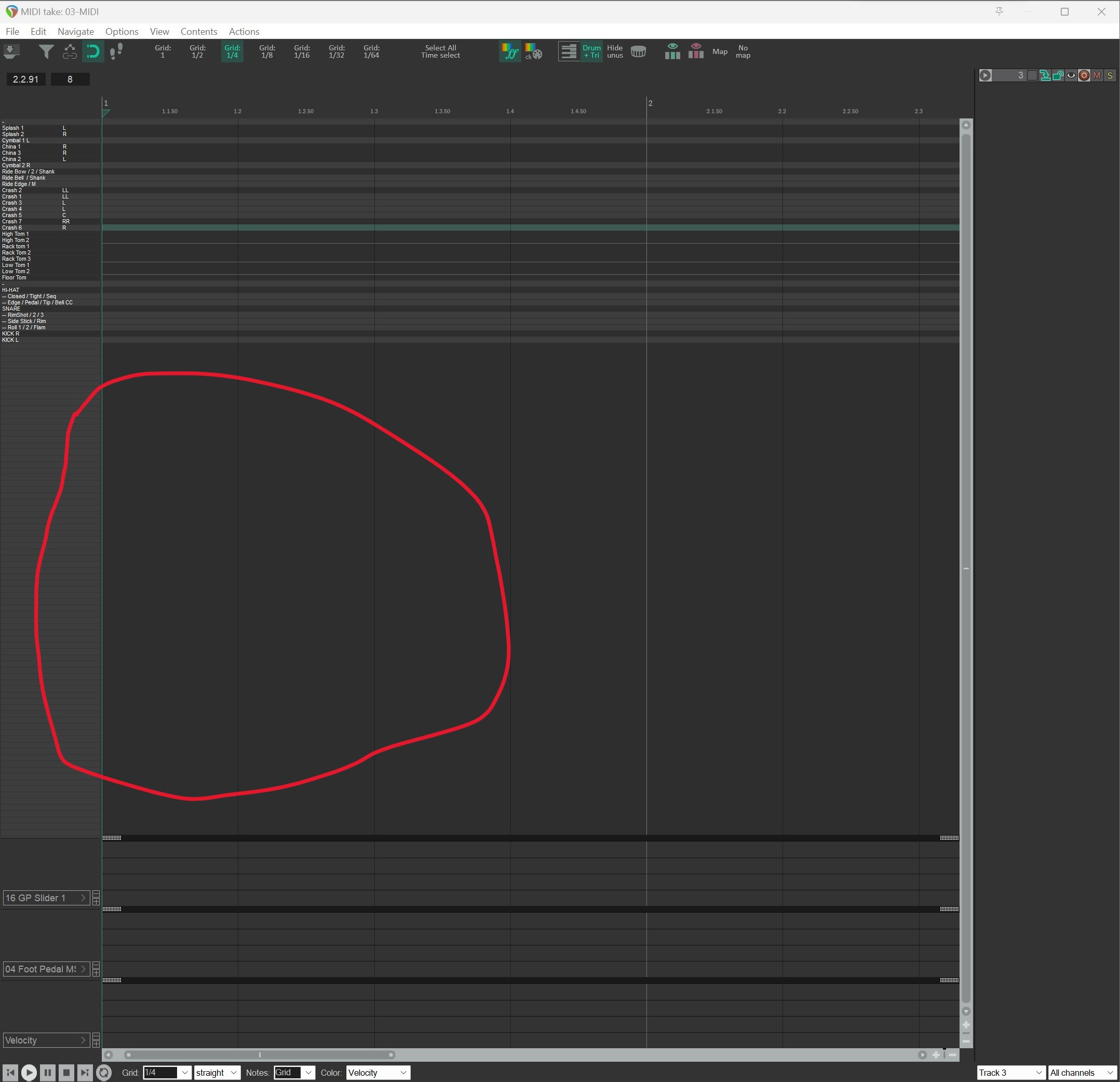Set grid to Grid: 1/32

[x=336, y=51]
